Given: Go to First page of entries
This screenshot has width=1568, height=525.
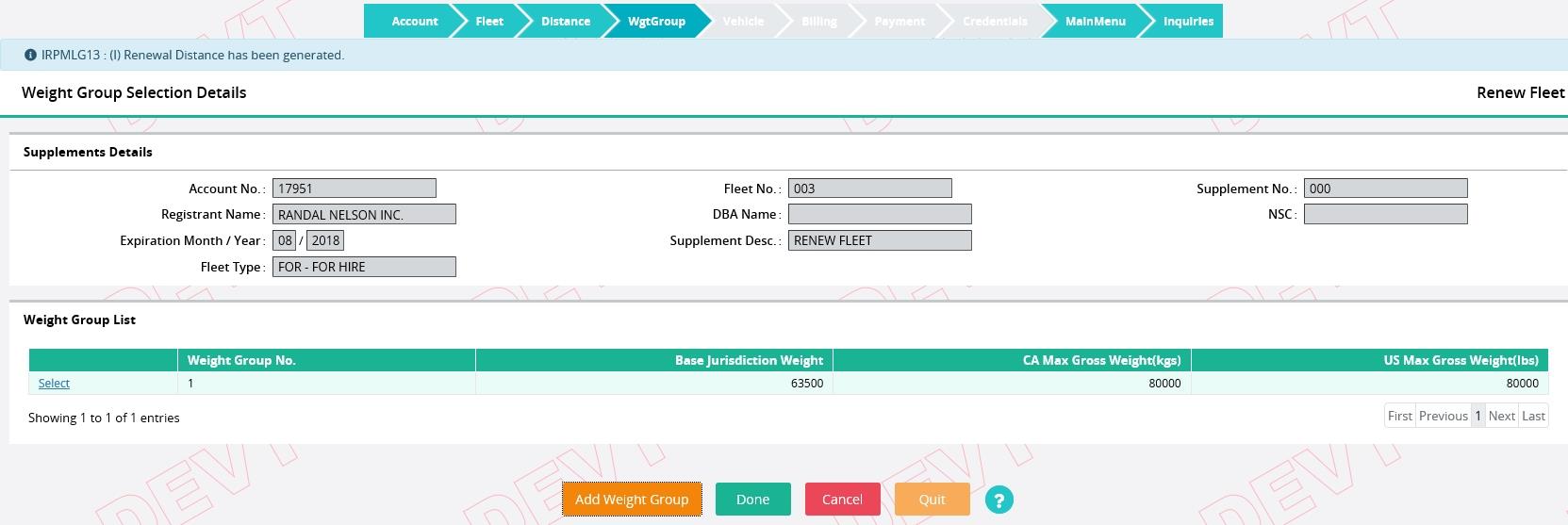Looking at the screenshot, I should pyautogui.click(x=1399, y=416).
